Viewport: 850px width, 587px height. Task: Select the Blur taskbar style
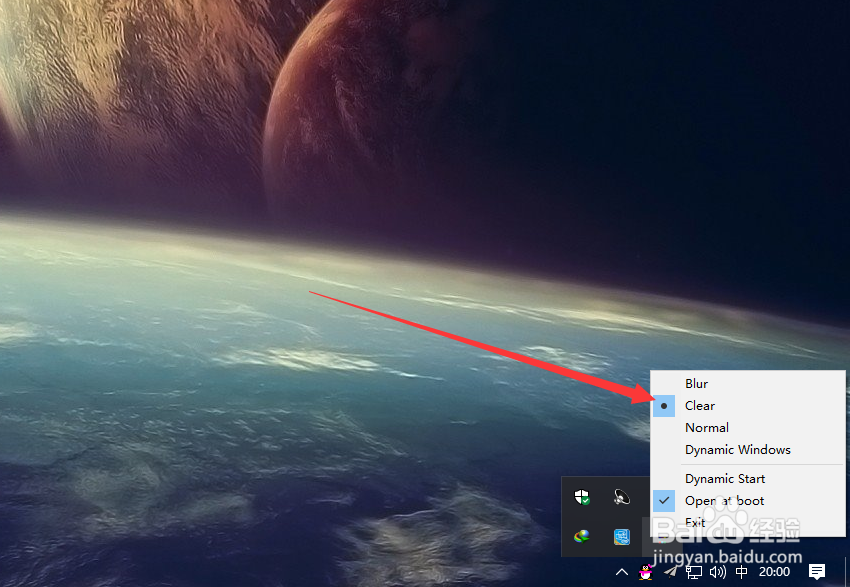coord(748,384)
